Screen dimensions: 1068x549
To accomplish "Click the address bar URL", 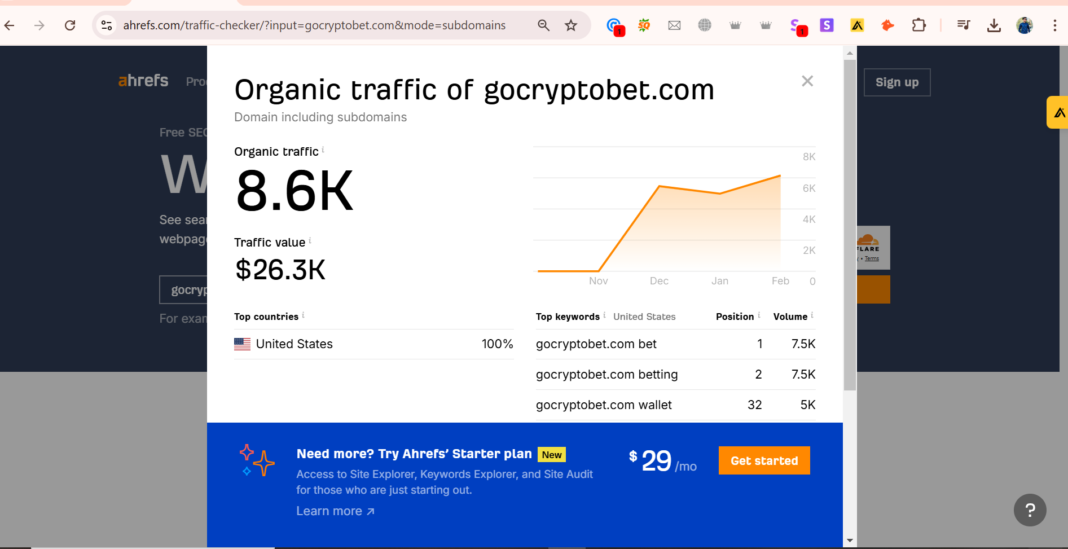I will coord(314,25).
